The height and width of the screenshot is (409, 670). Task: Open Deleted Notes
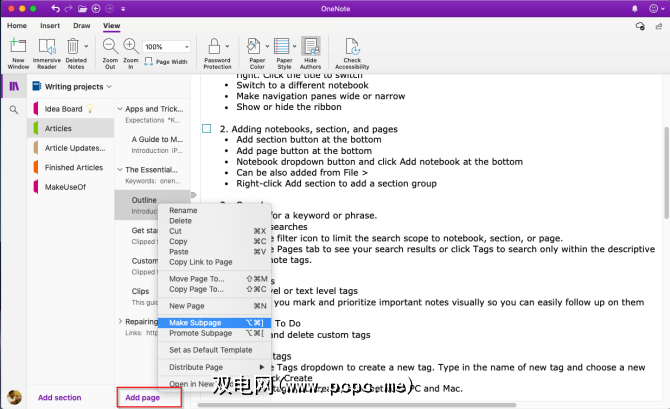(x=76, y=51)
